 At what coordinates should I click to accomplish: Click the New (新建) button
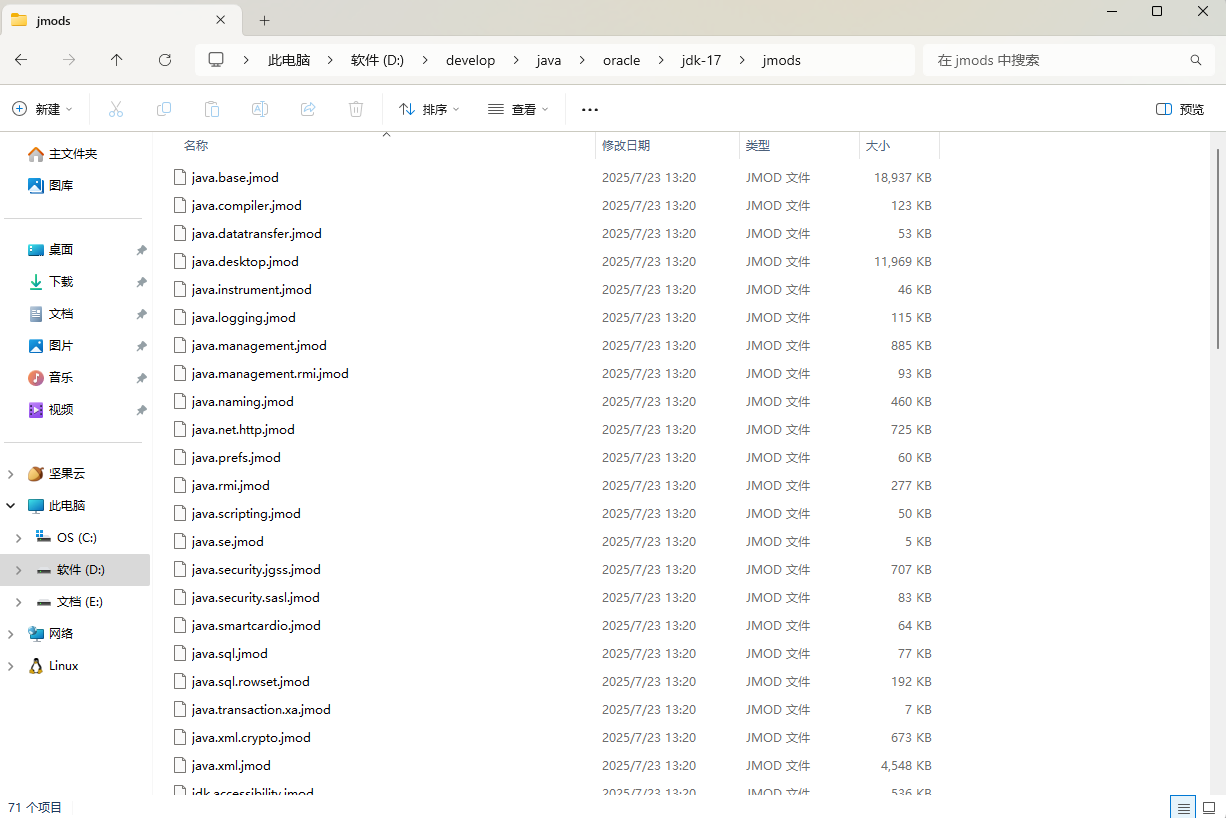coord(42,109)
